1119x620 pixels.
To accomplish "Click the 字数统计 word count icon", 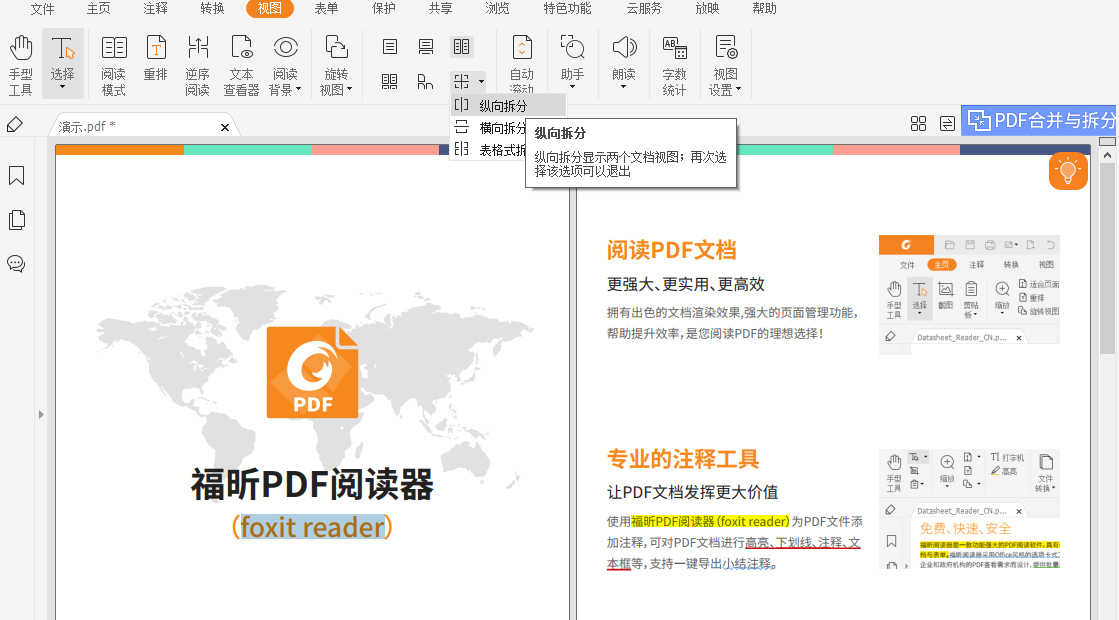I will [675, 63].
